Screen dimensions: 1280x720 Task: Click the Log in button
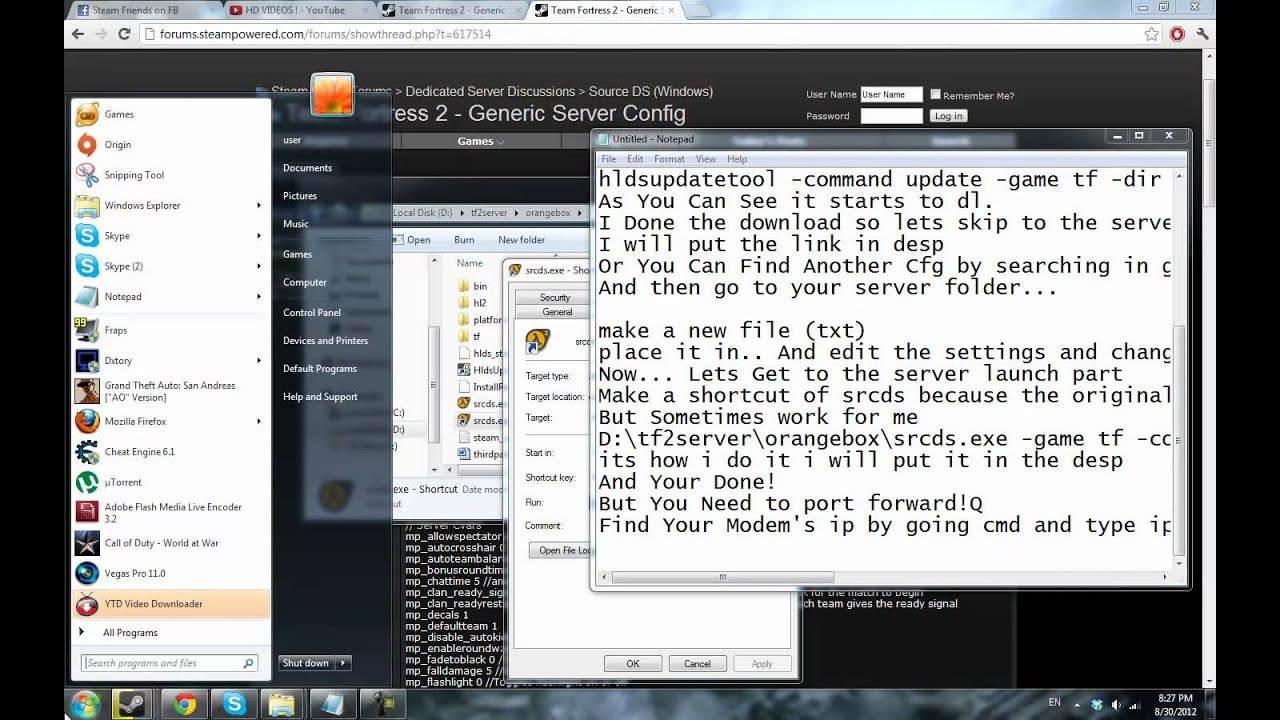click(948, 116)
